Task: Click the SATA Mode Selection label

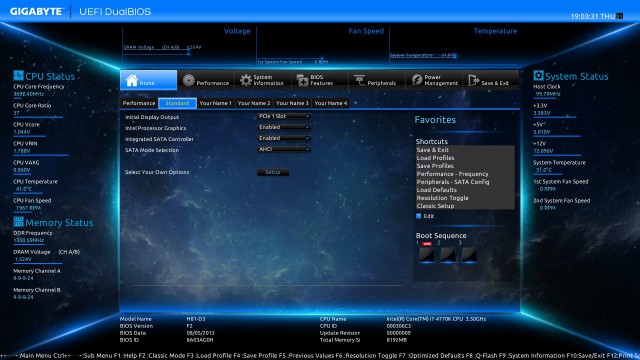Action: [x=152, y=150]
